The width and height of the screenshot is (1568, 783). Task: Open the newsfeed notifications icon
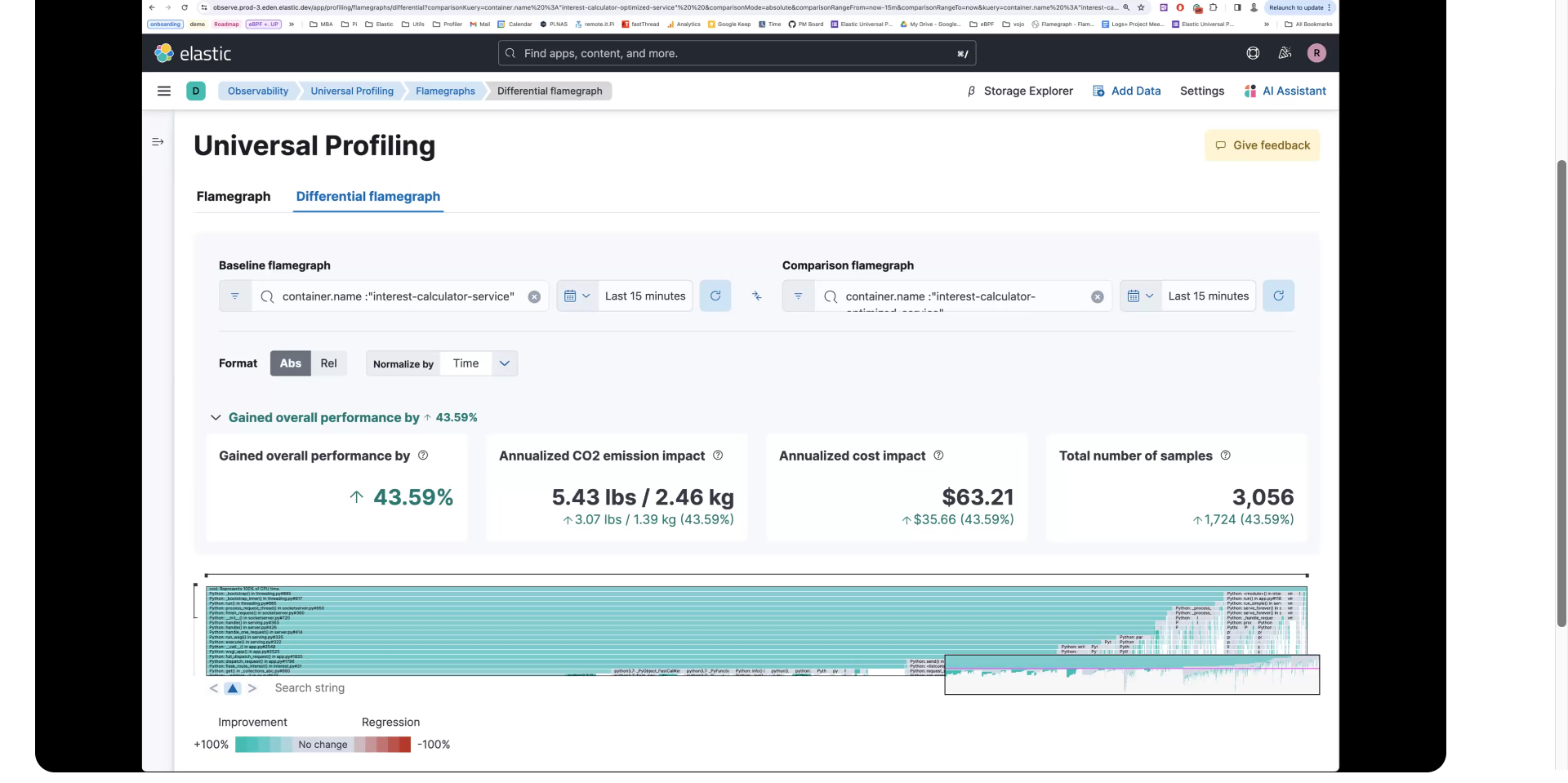pyautogui.click(x=1285, y=53)
